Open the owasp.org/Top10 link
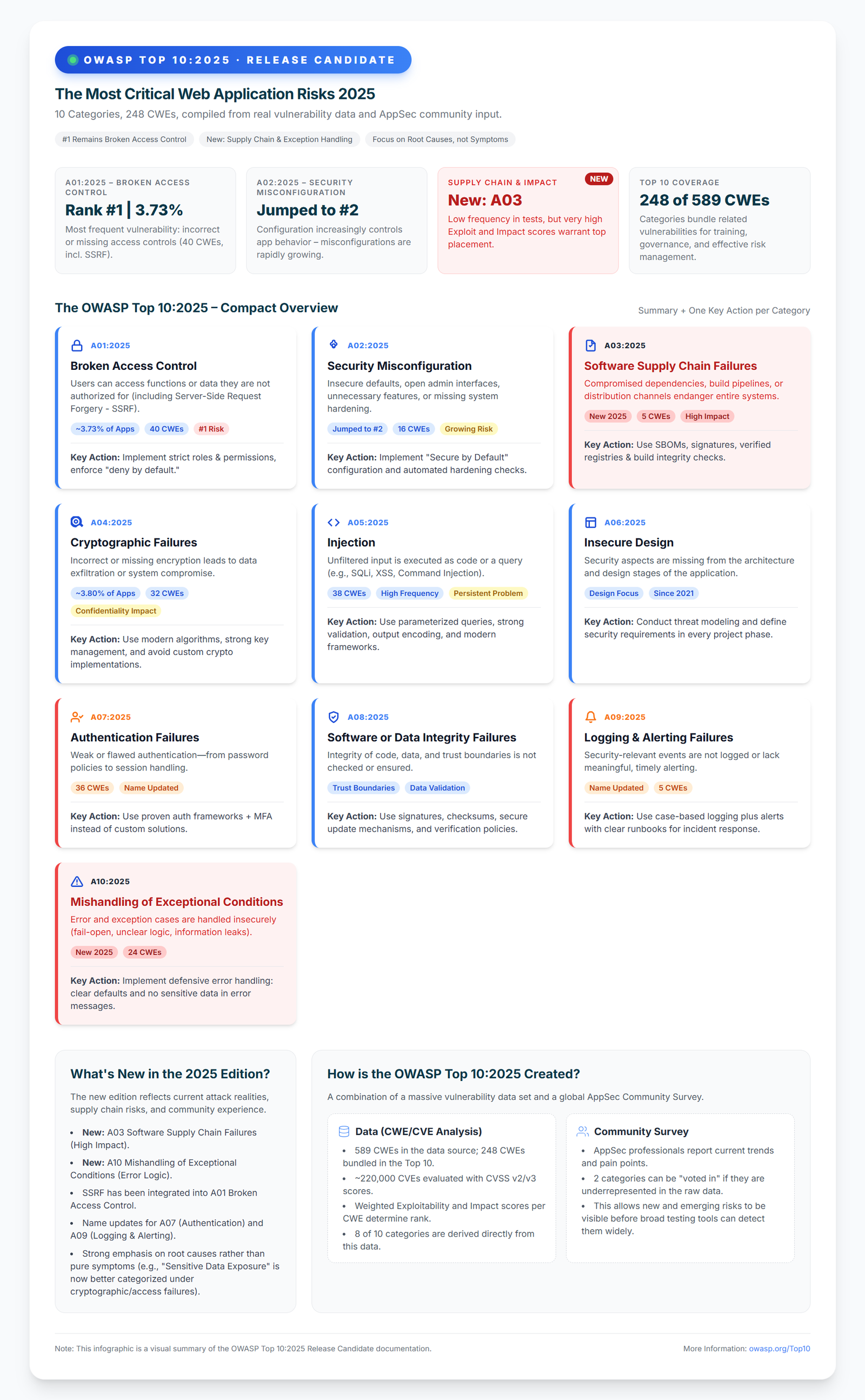This screenshot has height=1400, width=865. pos(779,1349)
